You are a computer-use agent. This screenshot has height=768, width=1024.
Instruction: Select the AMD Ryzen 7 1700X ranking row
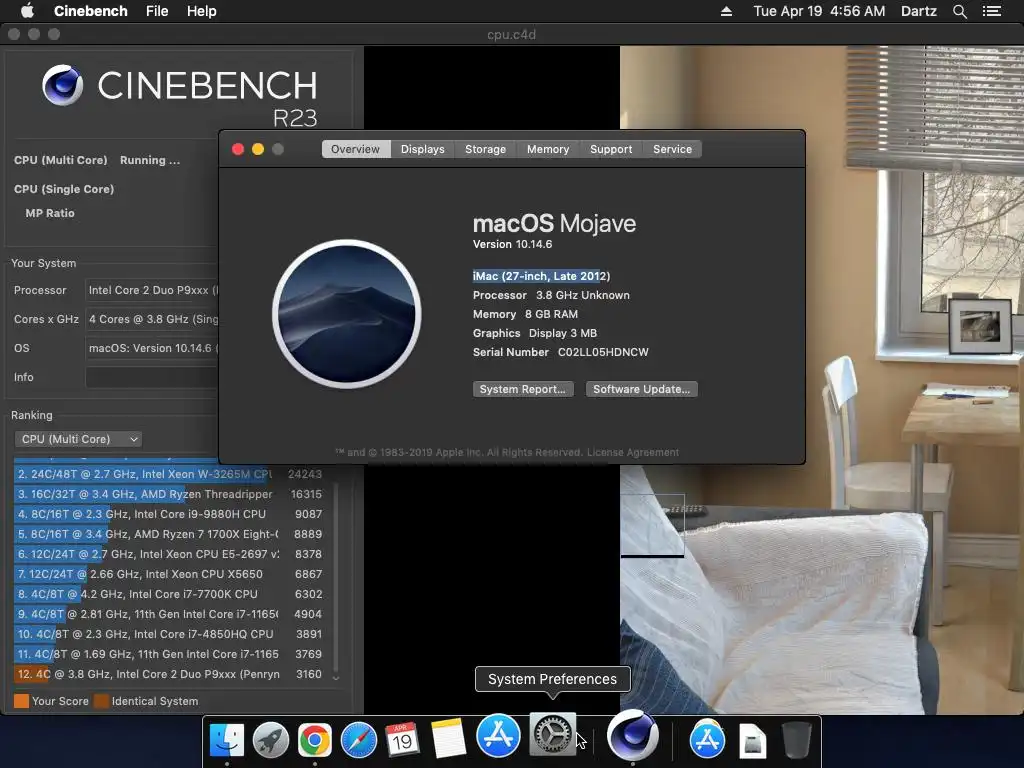coord(168,534)
